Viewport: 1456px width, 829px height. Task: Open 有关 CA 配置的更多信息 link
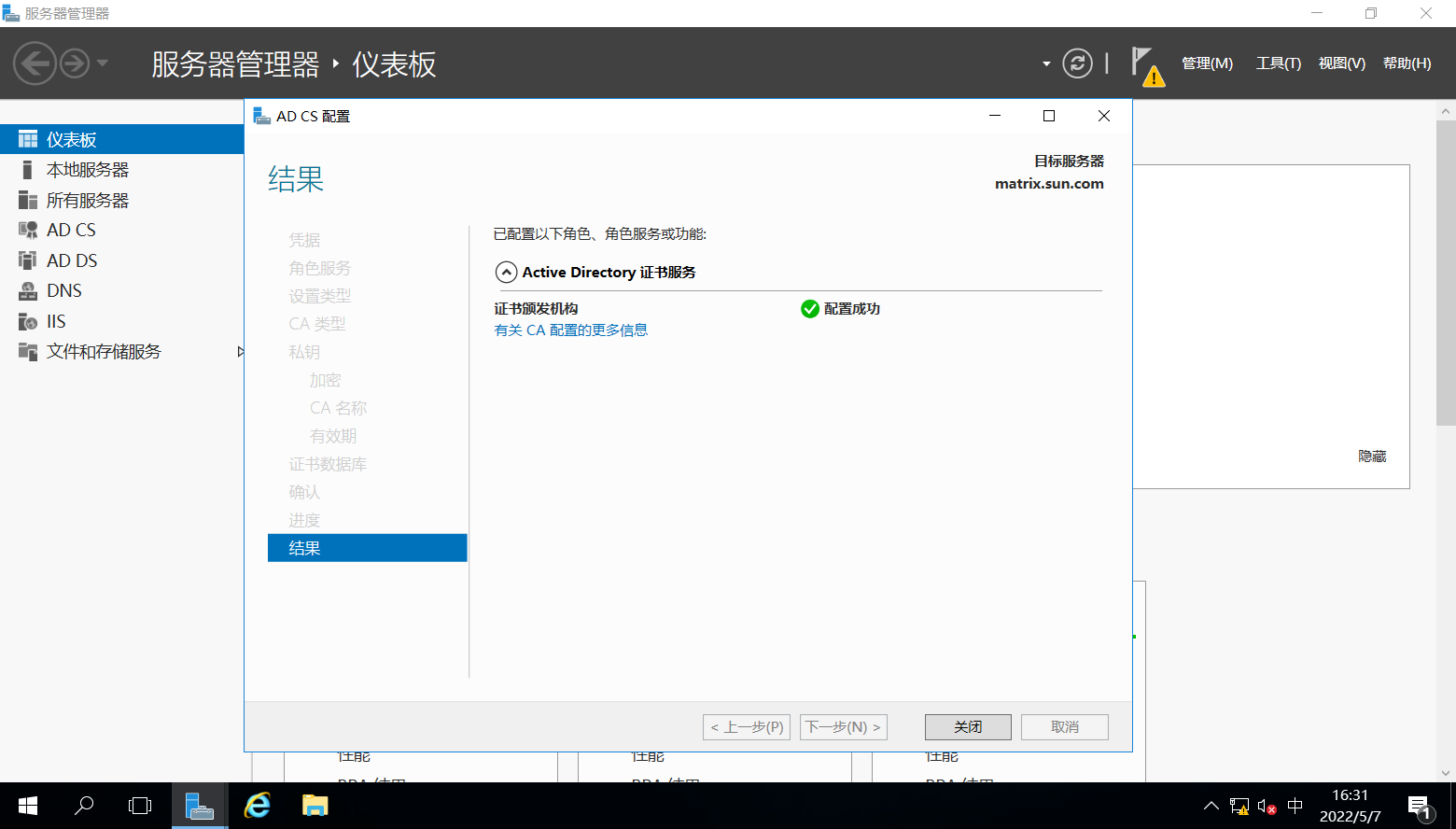point(570,330)
